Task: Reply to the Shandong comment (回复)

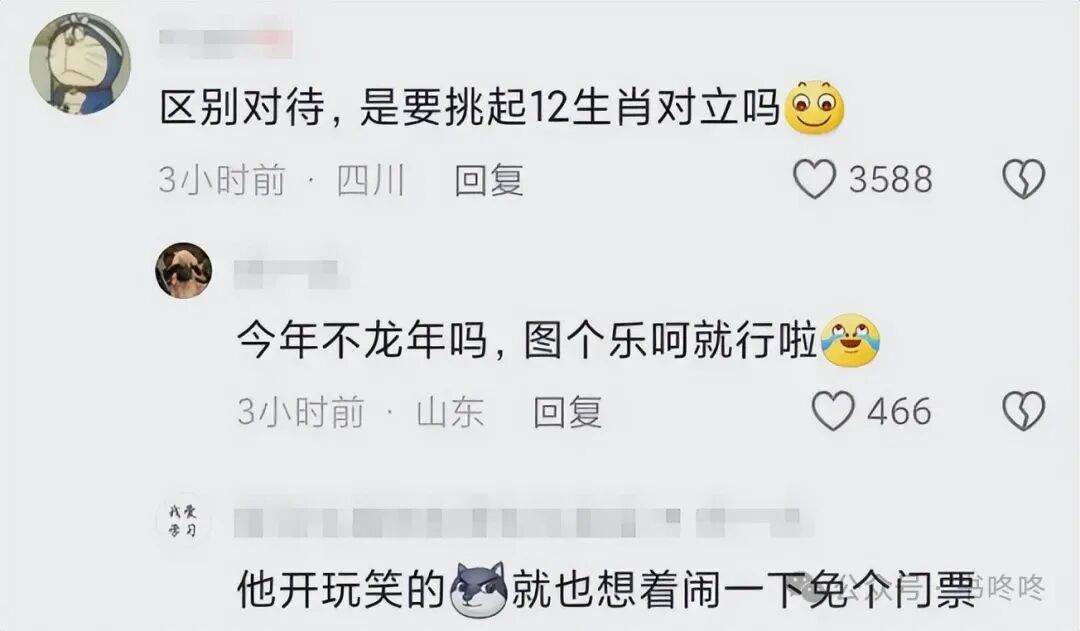Action: coord(568,412)
